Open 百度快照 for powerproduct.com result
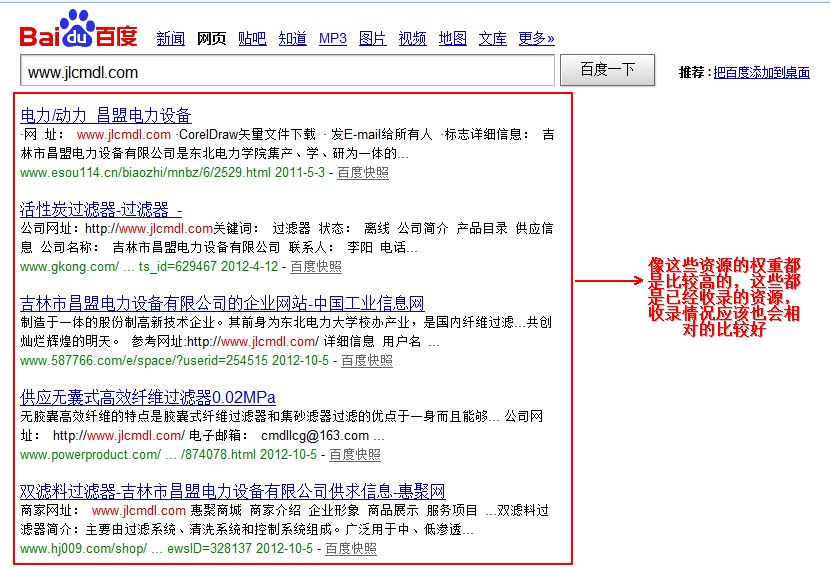 (355, 455)
